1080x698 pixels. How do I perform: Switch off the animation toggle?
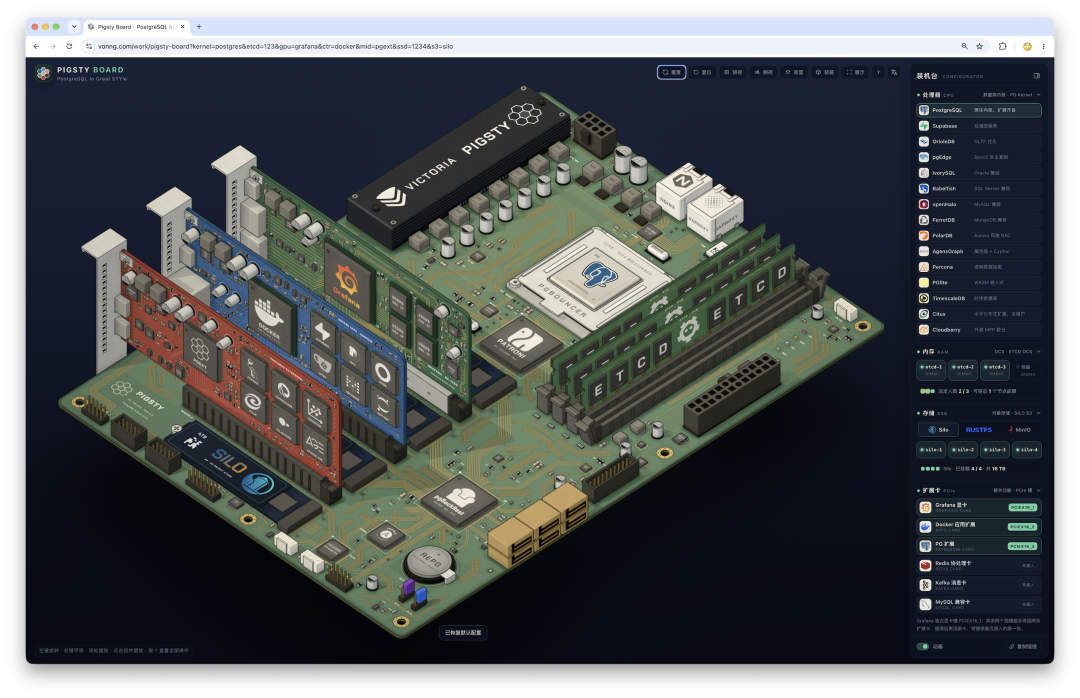coord(923,646)
